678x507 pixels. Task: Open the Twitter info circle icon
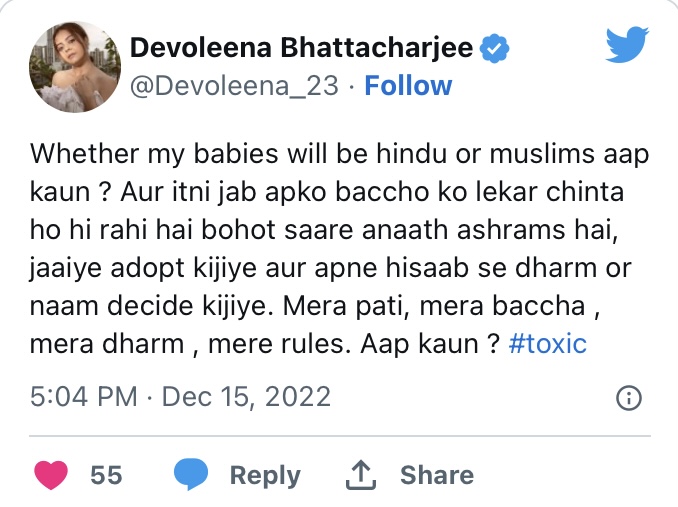click(x=629, y=398)
